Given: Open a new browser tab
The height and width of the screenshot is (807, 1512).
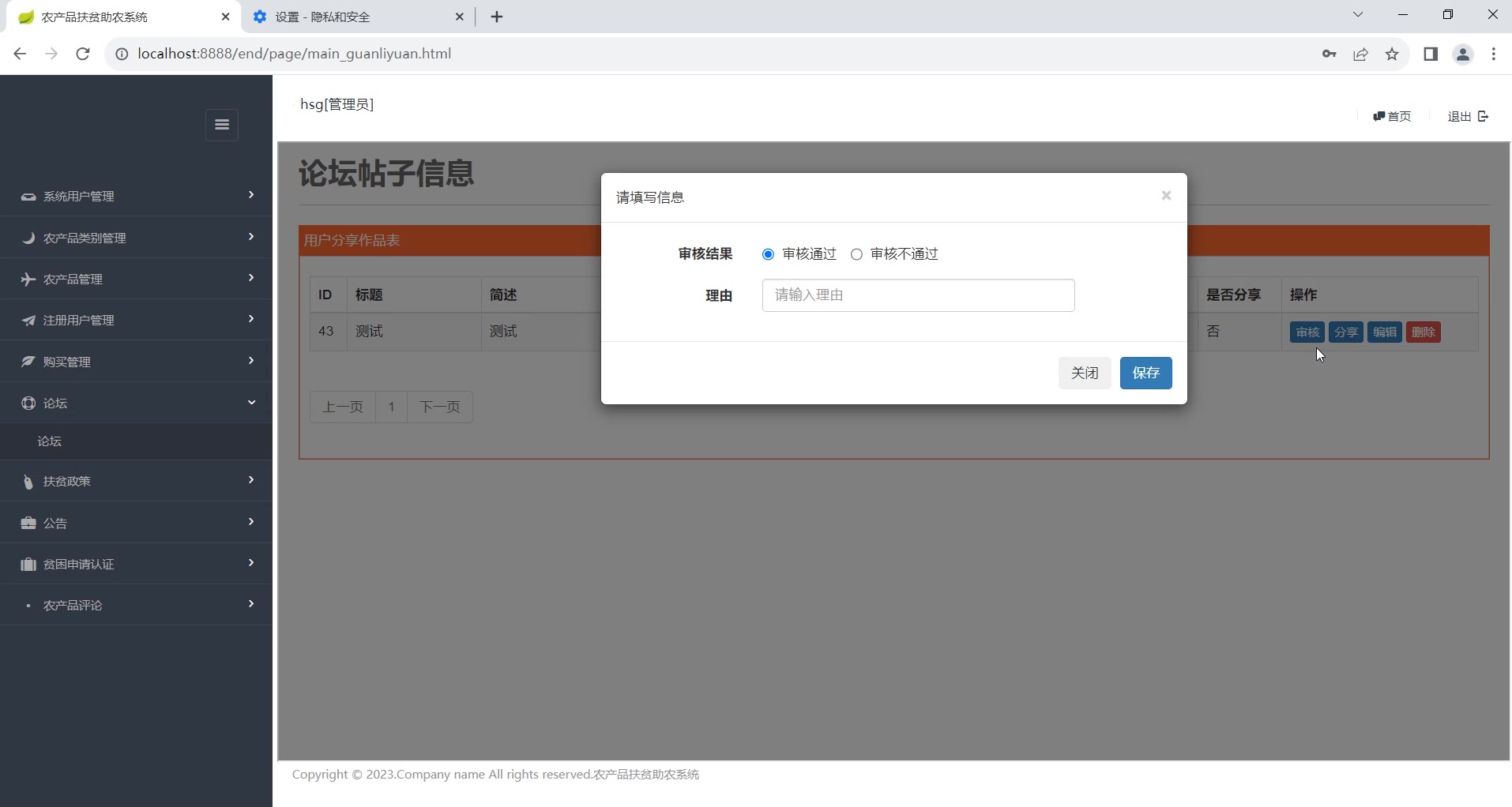Looking at the screenshot, I should [x=497, y=17].
